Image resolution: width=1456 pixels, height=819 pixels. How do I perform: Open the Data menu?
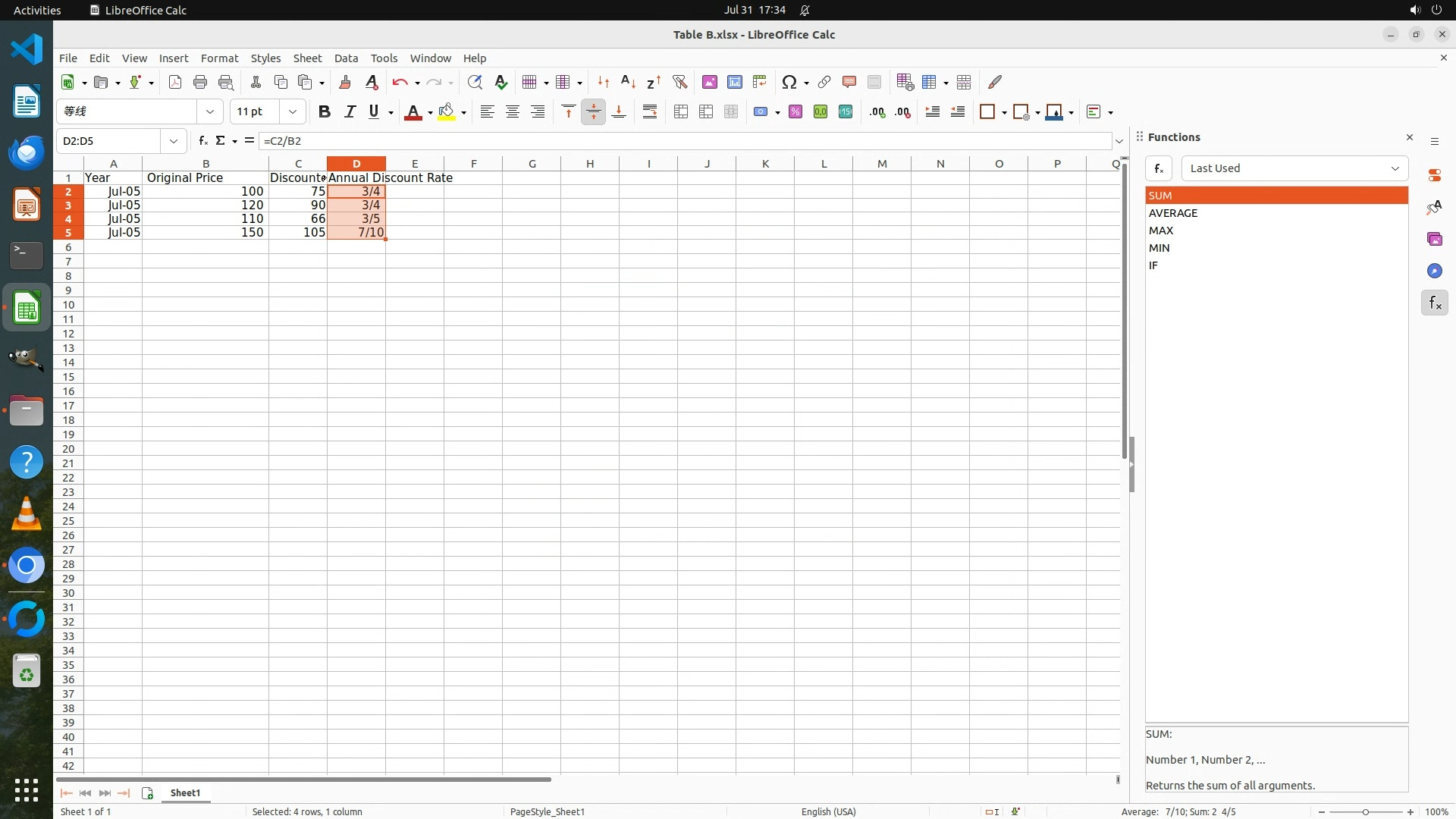(346, 58)
